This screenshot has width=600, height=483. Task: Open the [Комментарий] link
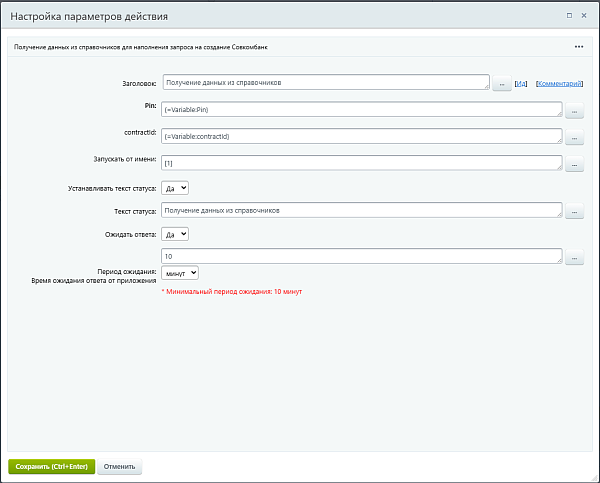[559, 83]
